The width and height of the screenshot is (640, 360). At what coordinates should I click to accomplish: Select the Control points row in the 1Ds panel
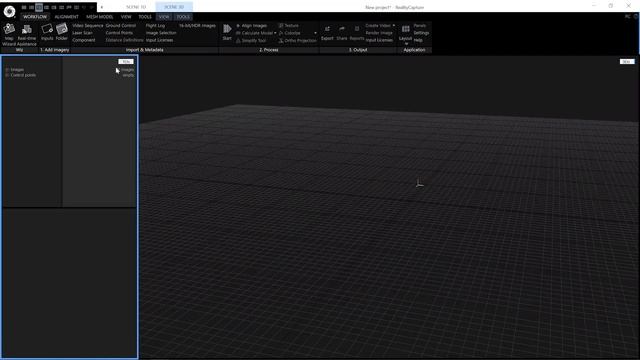23,75
